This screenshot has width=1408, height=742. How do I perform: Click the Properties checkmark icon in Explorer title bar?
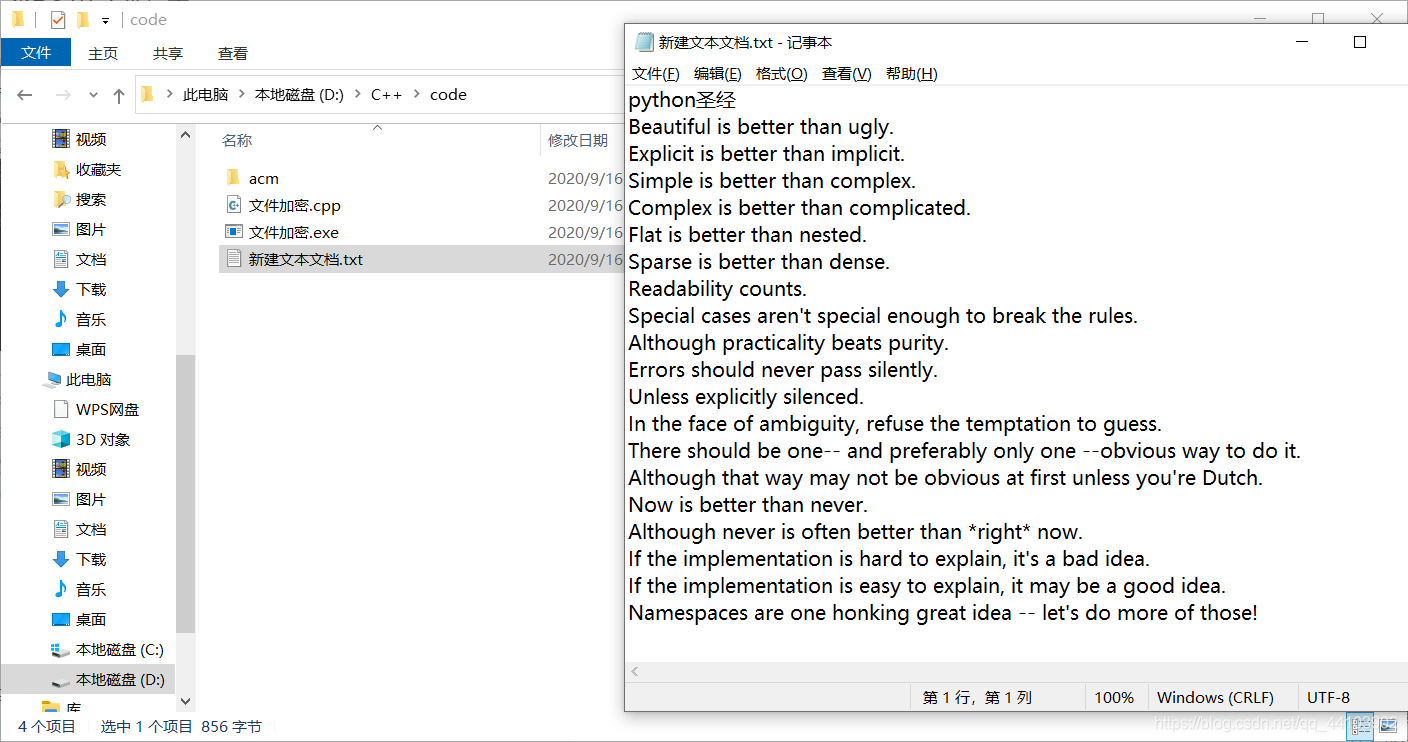point(57,19)
